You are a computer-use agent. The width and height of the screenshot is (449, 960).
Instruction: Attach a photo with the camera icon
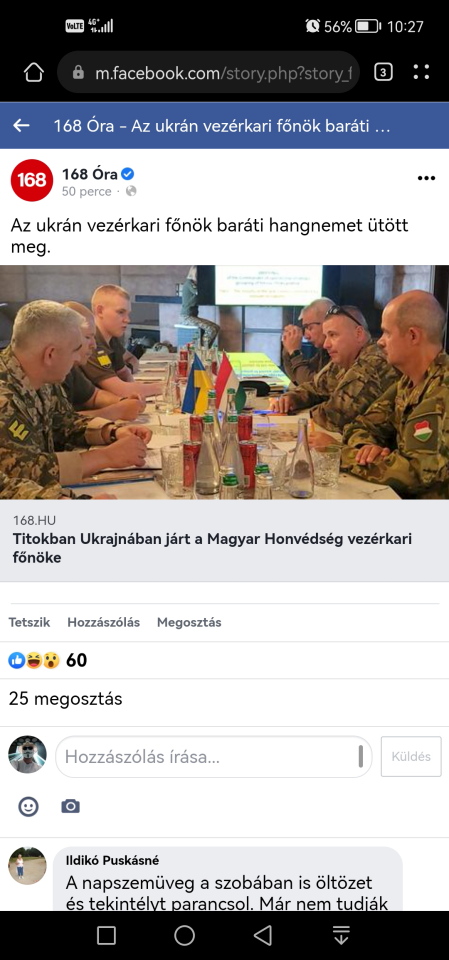[x=70, y=806]
